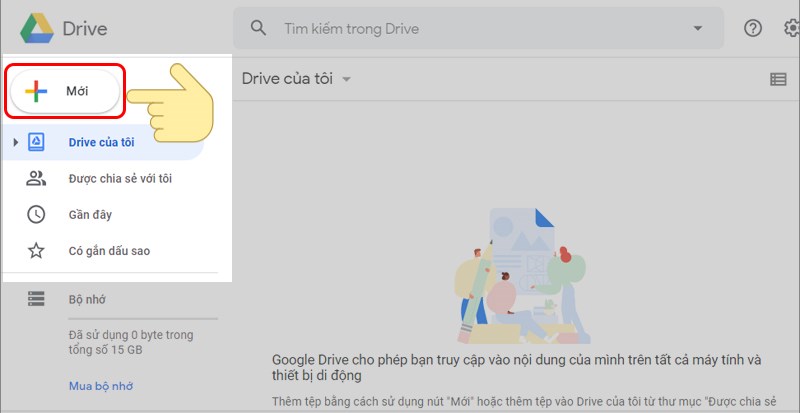Expand the Drive của tôi tree arrow
This screenshot has height=413, width=800.
tap(15, 142)
